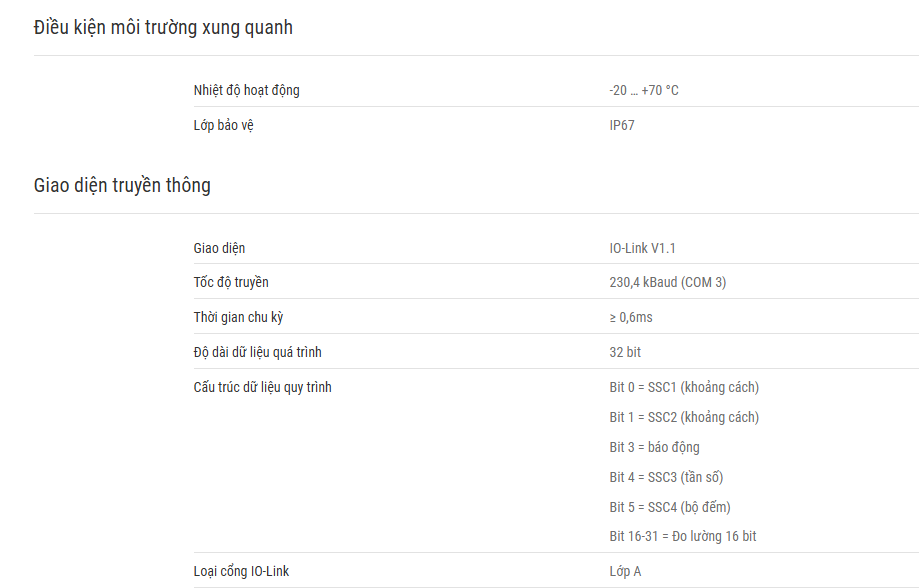Click the 'IP67' protection value
The height and width of the screenshot is (588, 919).
(622, 125)
